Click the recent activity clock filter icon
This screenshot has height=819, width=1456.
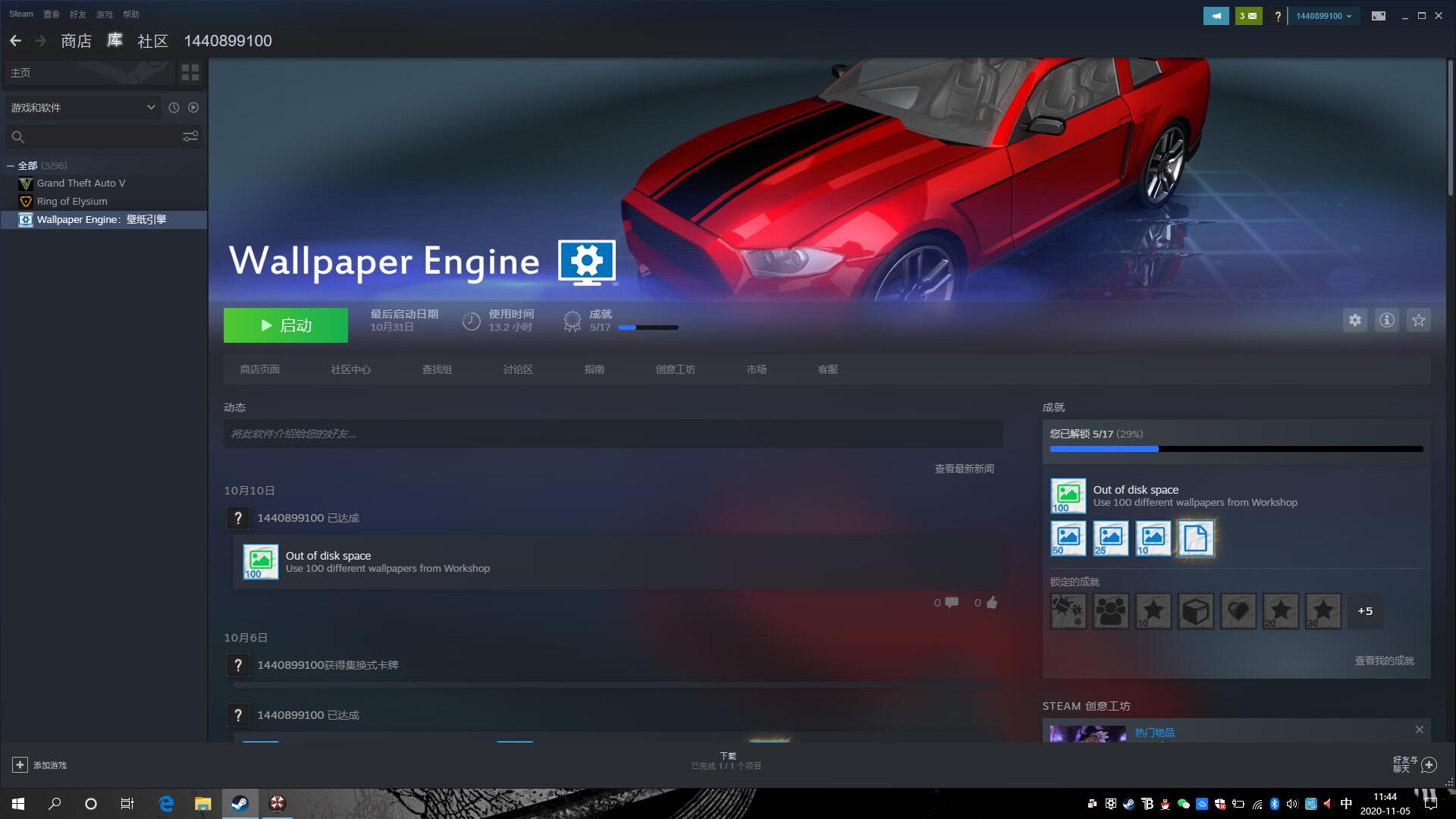pyautogui.click(x=174, y=108)
